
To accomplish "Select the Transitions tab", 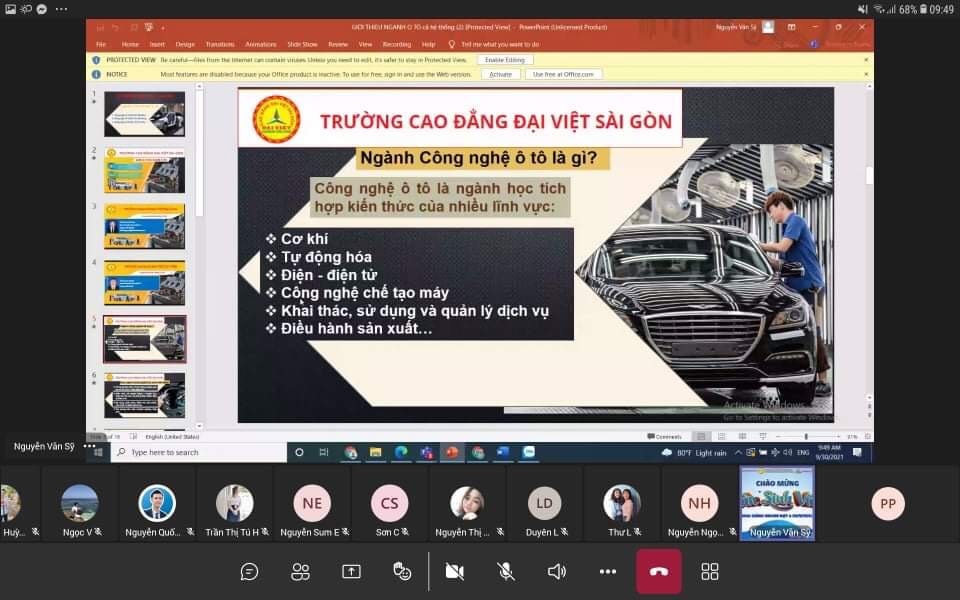I will pyautogui.click(x=220, y=44).
